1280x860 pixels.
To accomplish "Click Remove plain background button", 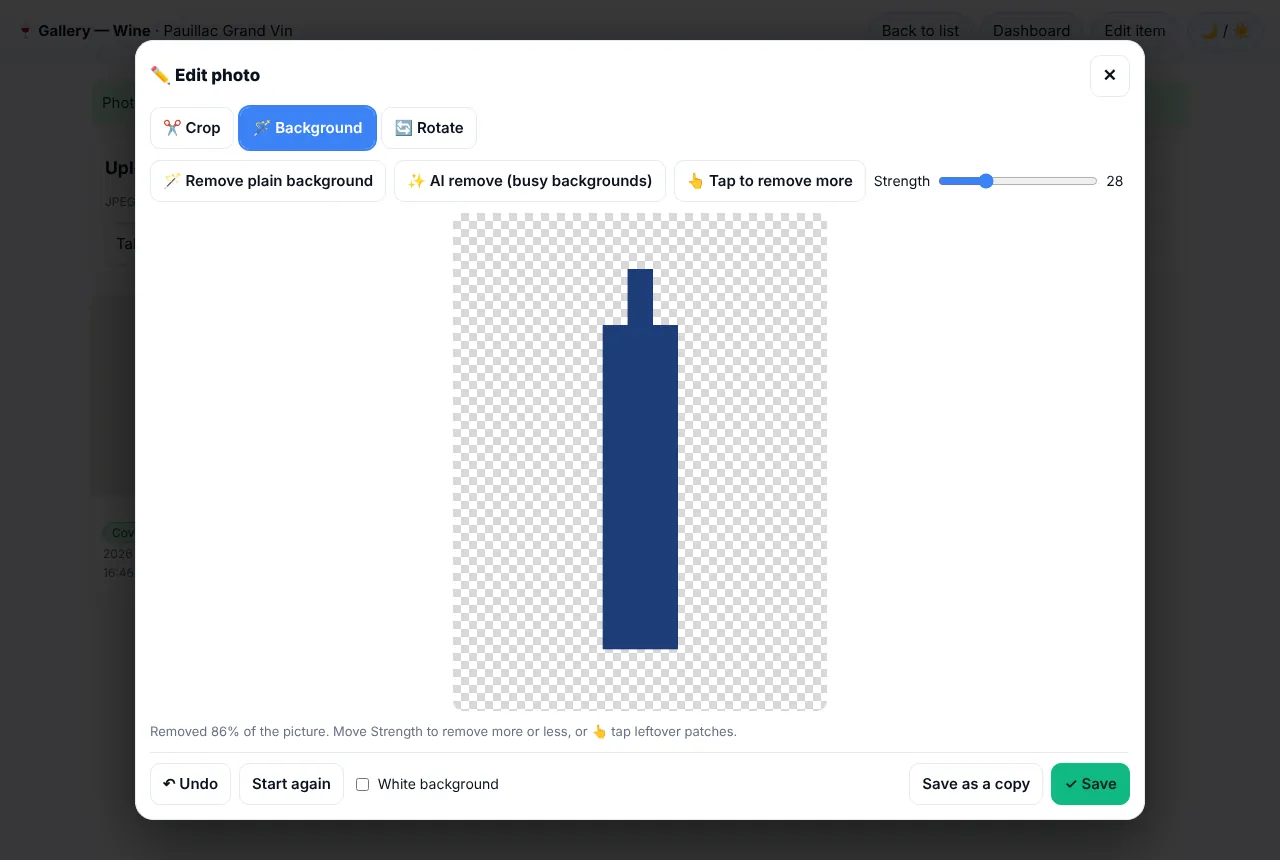I will (x=268, y=181).
